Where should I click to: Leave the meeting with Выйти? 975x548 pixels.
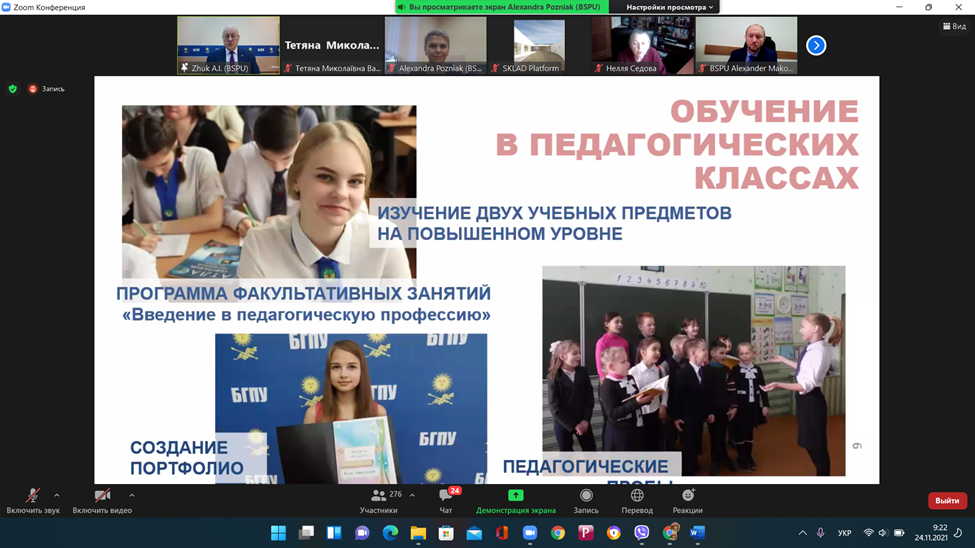[x=947, y=501]
